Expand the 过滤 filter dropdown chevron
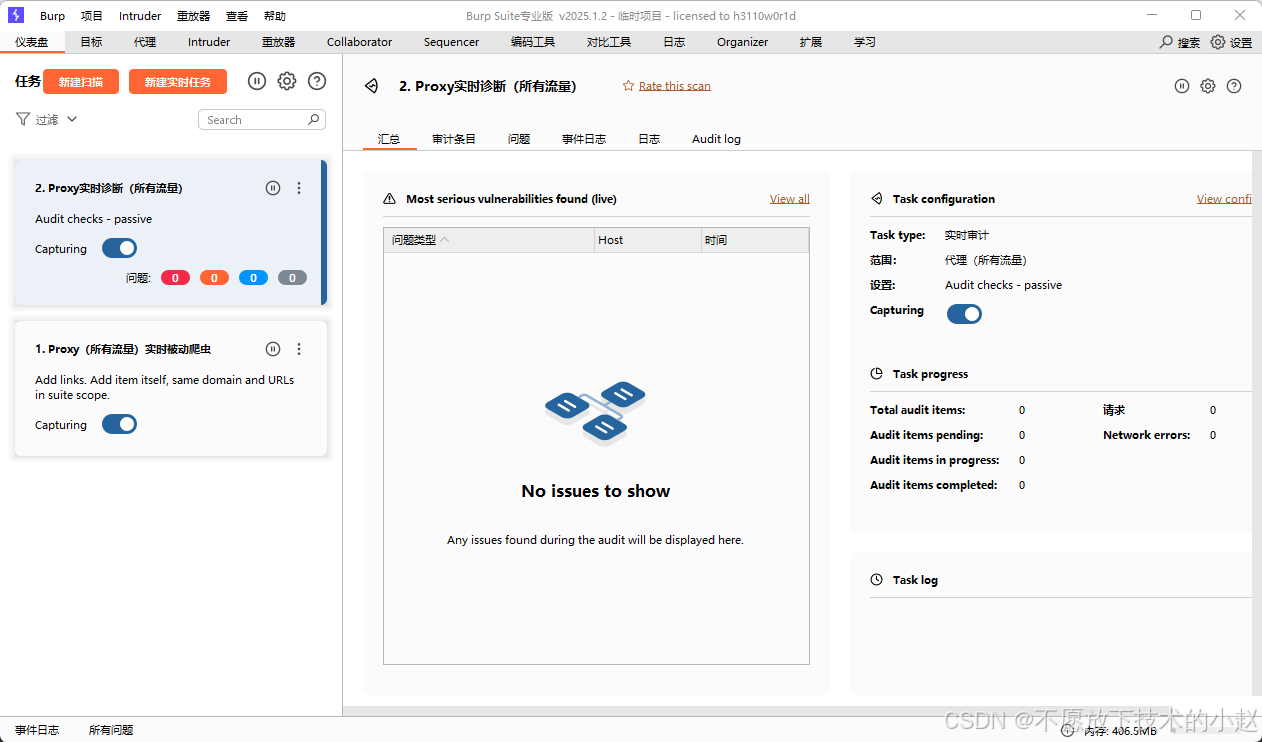The image size is (1262, 742). tap(72, 119)
